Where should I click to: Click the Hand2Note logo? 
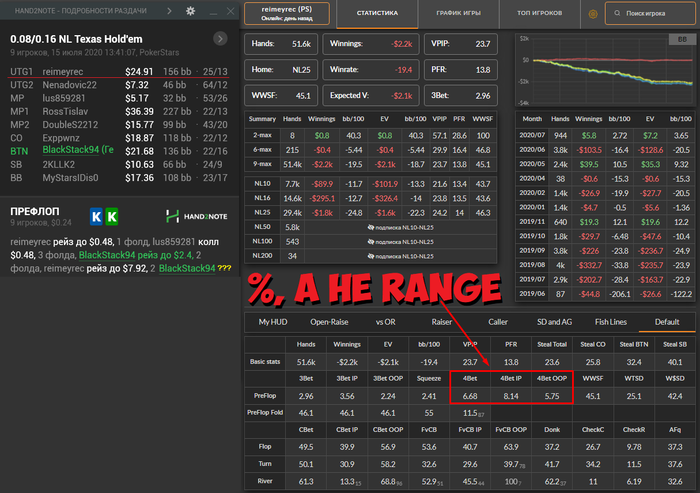tap(196, 217)
